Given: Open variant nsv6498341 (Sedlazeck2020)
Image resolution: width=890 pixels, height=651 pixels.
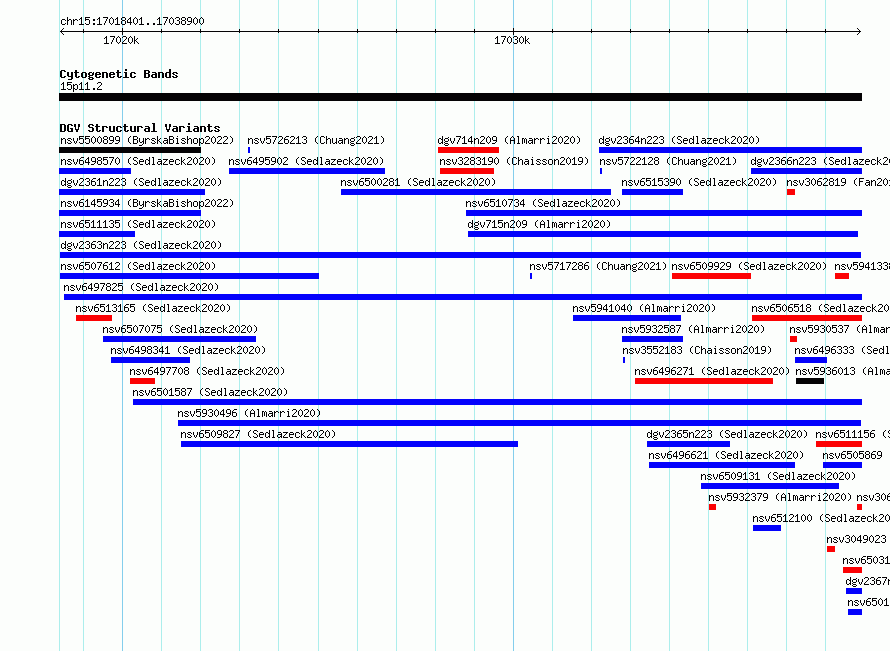Looking at the screenshot, I should coord(188,350).
